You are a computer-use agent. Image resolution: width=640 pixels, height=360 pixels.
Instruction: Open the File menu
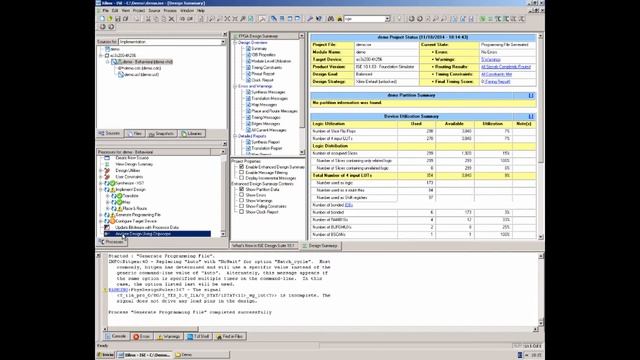[106, 11]
